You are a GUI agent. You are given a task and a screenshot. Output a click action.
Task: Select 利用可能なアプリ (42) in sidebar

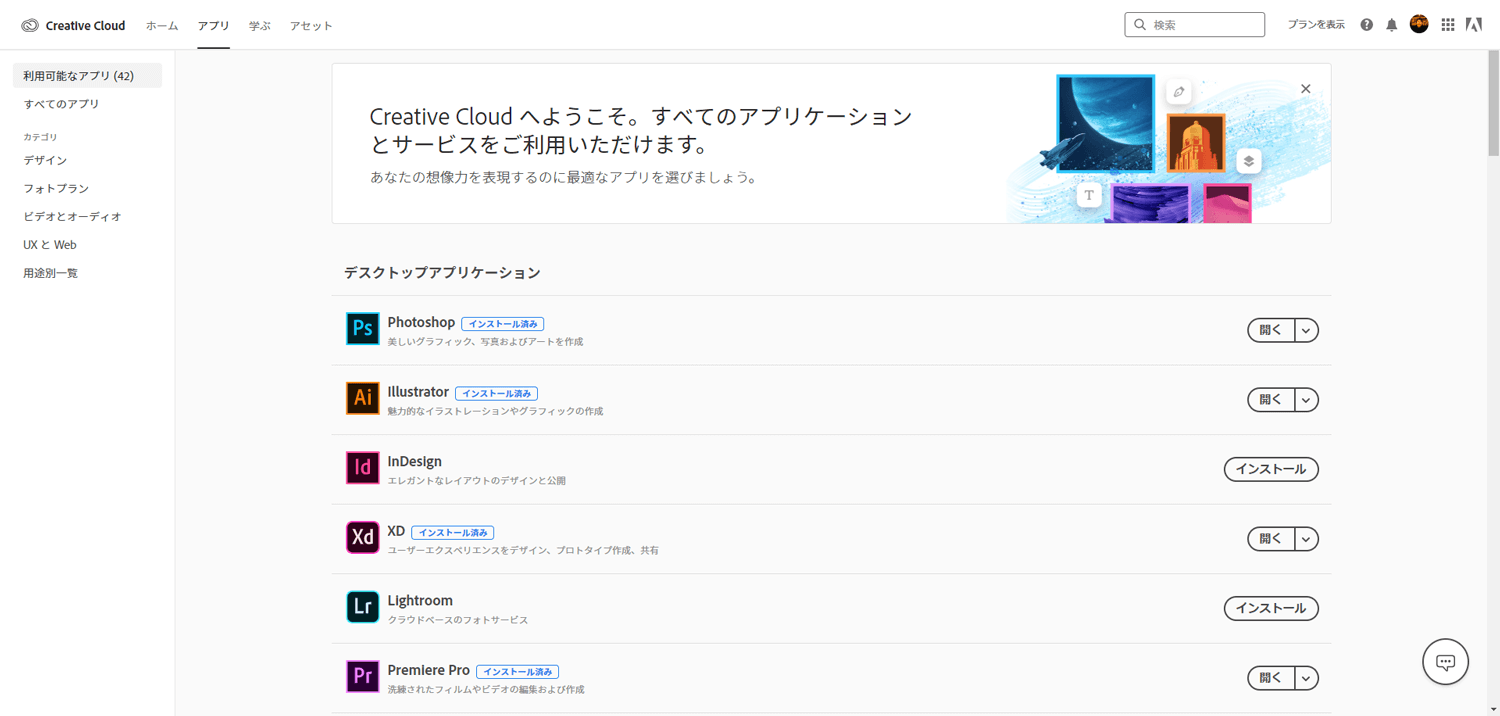tap(87, 76)
